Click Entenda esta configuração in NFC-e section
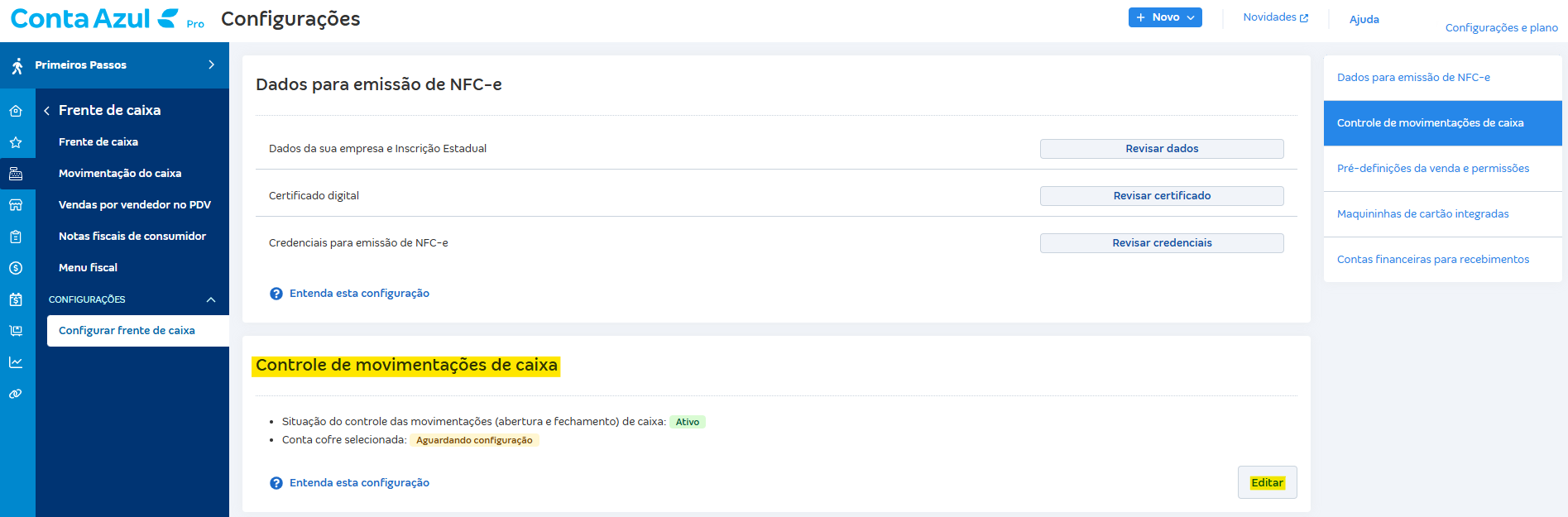 359,294
